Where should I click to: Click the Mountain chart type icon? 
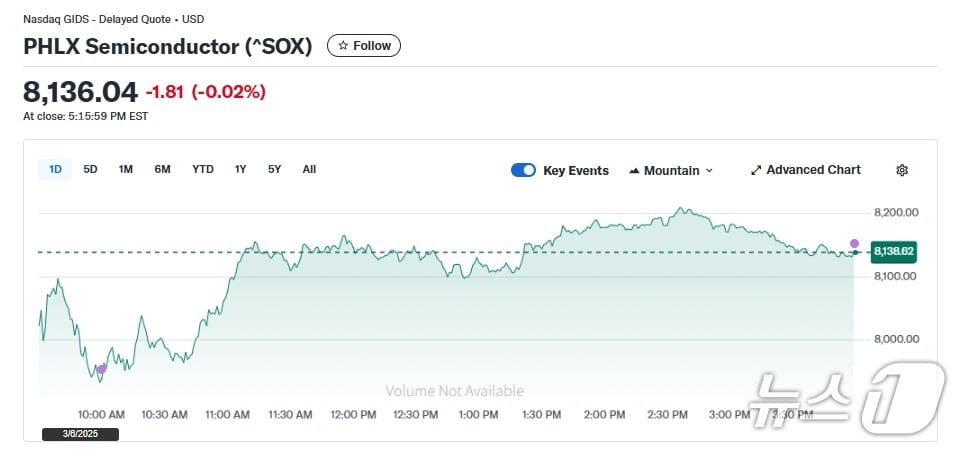(634, 171)
